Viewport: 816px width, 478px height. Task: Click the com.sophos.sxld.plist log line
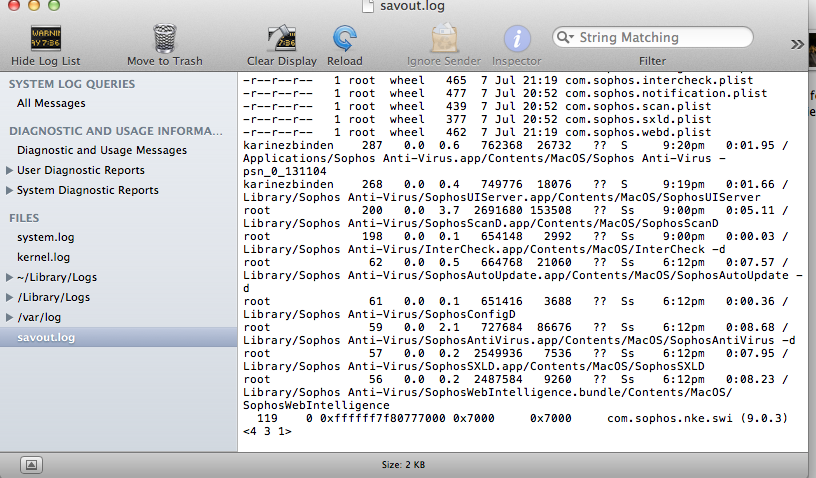click(x=477, y=119)
